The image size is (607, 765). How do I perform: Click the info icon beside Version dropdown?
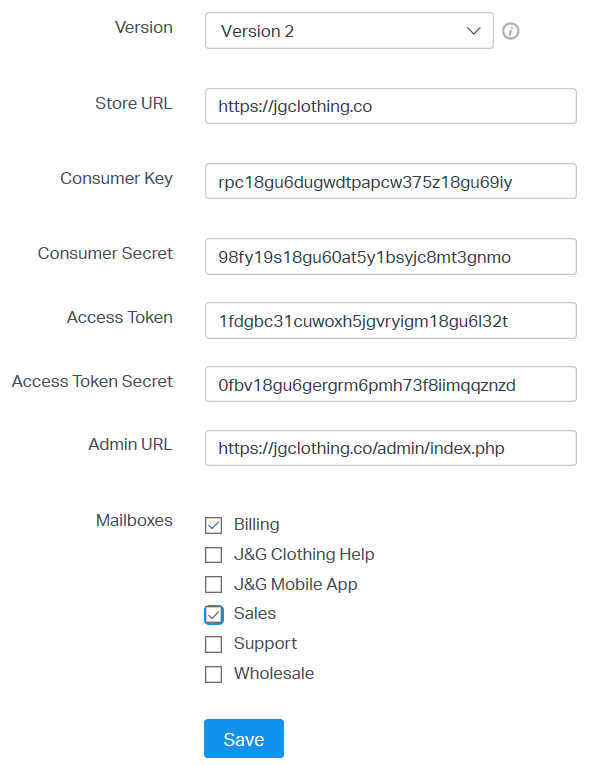511,31
